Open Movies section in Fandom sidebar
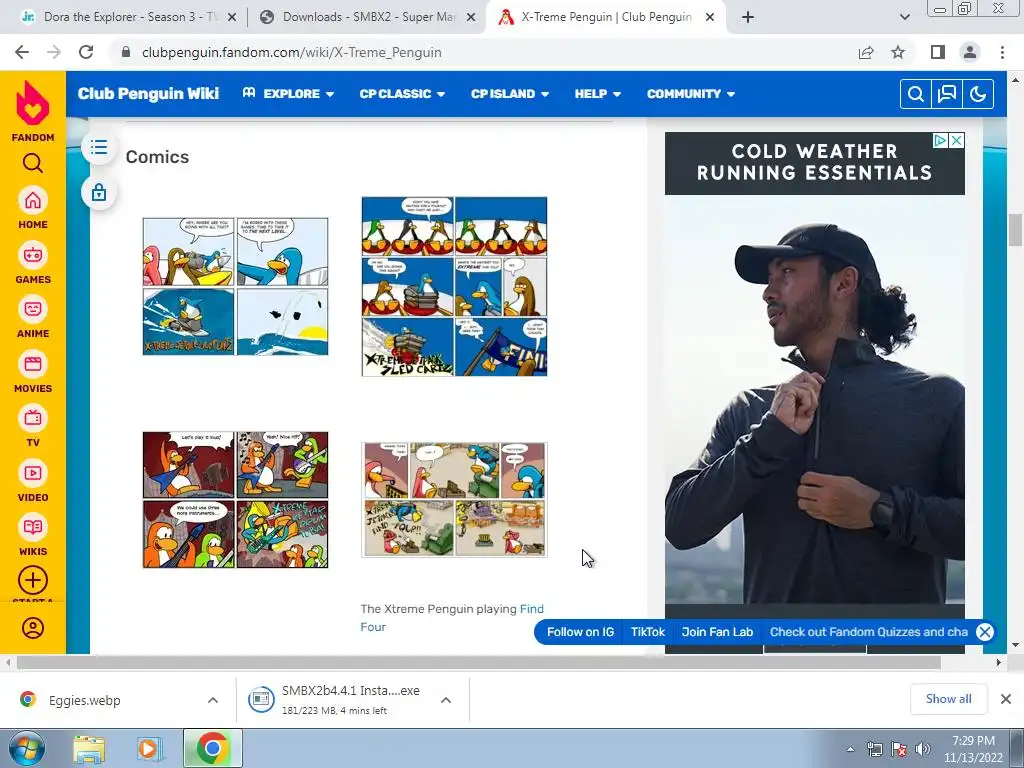 (x=33, y=372)
